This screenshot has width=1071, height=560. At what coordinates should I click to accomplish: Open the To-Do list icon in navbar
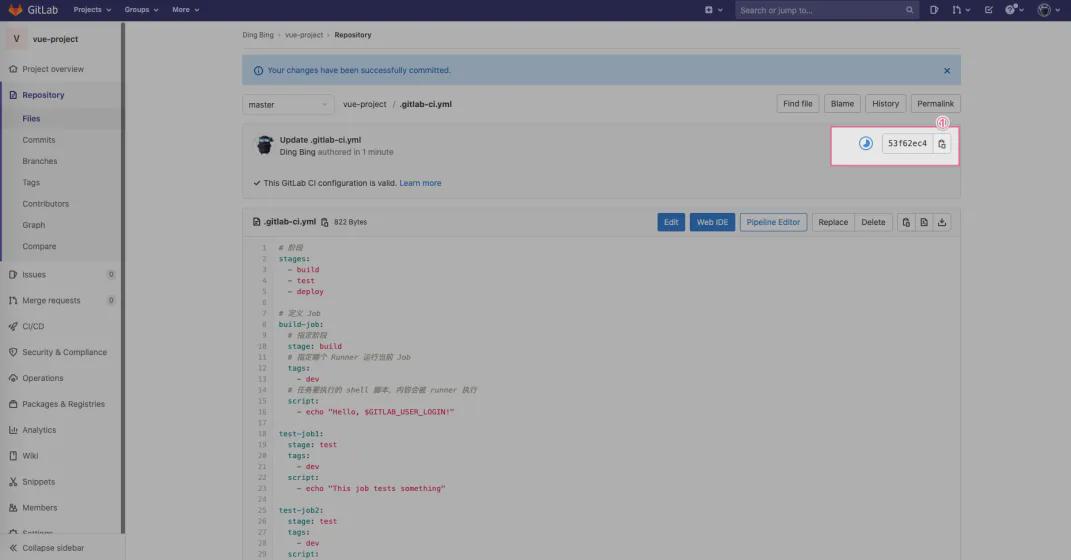pos(988,10)
